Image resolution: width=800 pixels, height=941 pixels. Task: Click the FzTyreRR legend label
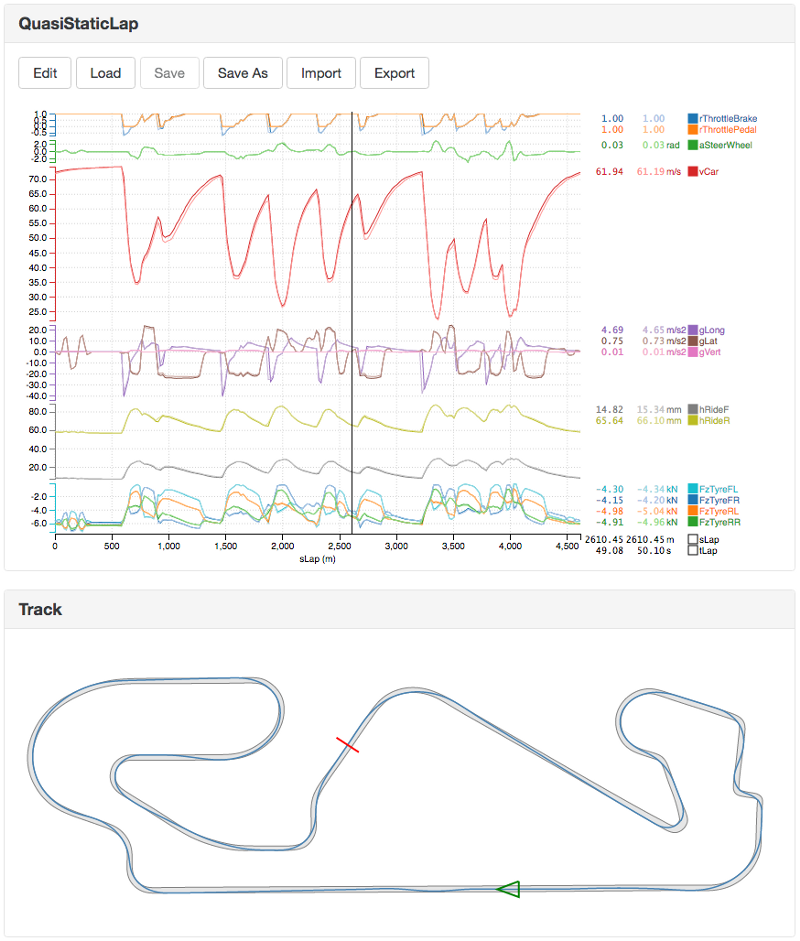[720, 522]
